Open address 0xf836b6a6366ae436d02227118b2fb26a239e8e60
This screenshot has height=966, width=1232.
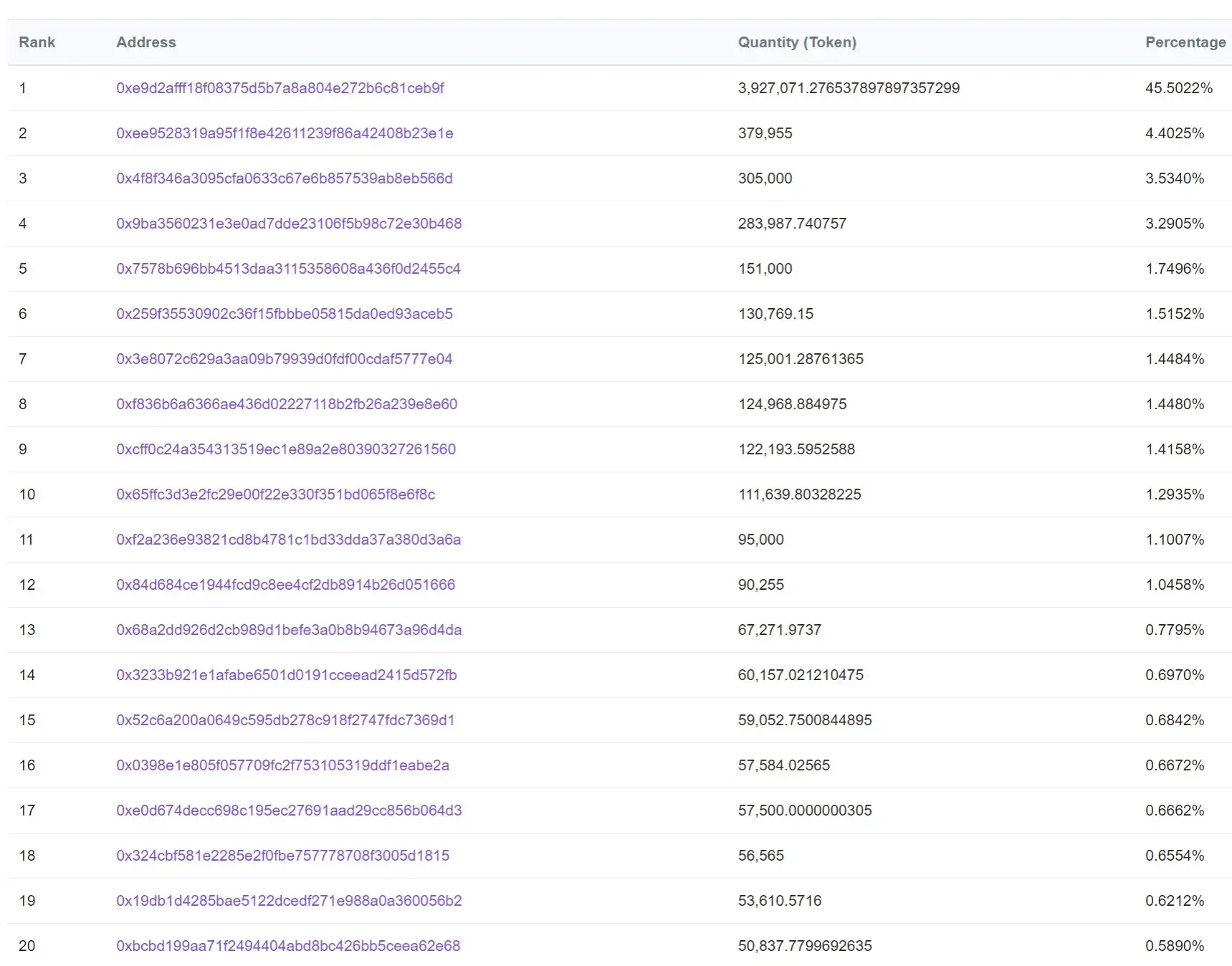tap(287, 404)
